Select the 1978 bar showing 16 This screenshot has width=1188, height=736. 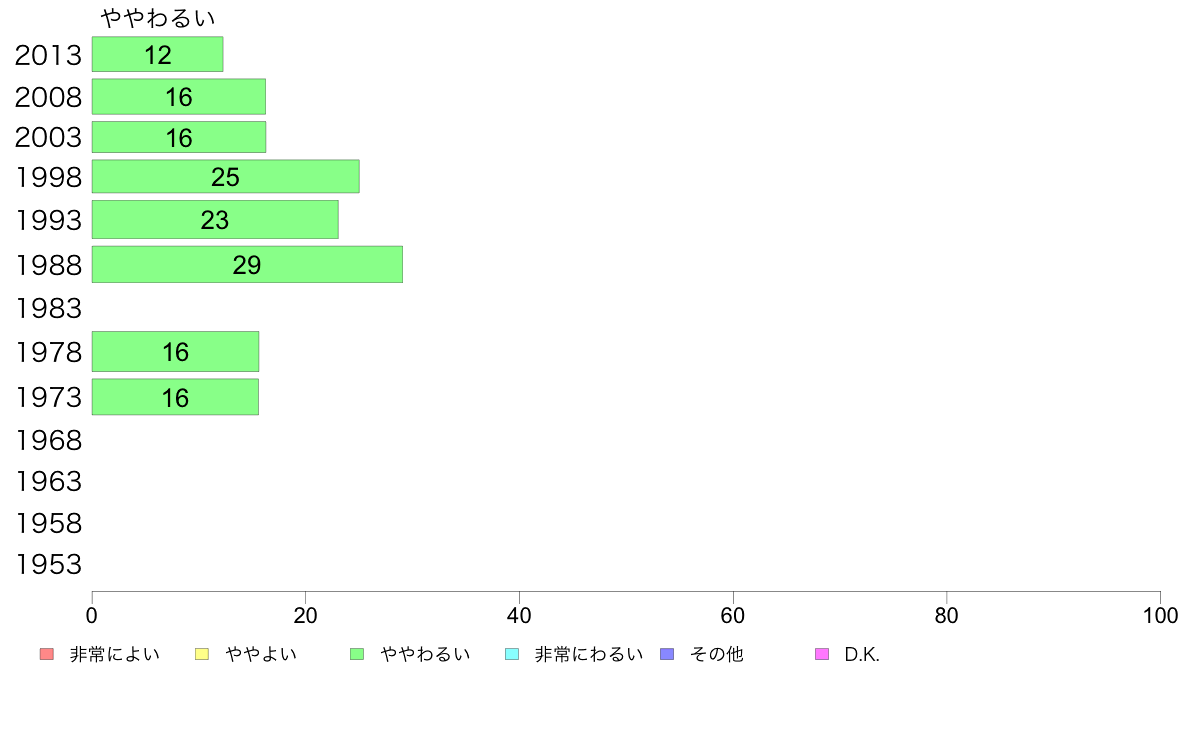click(x=176, y=352)
